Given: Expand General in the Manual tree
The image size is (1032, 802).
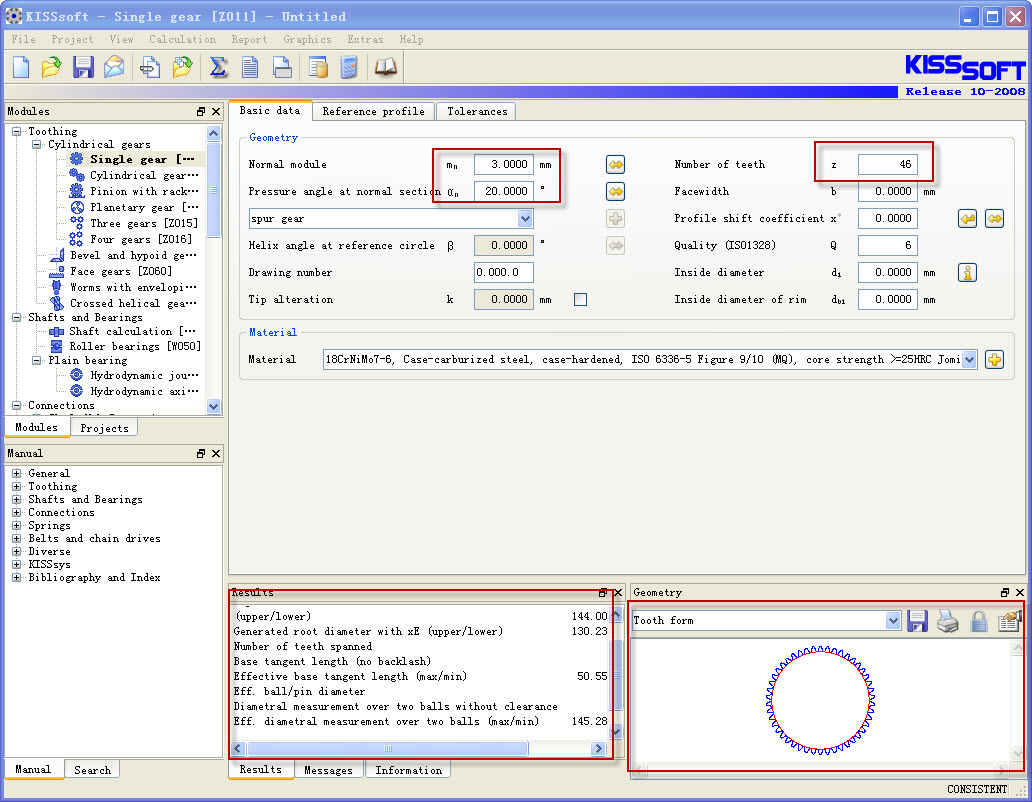Looking at the screenshot, I should pyautogui.click(x=16, y=473).
